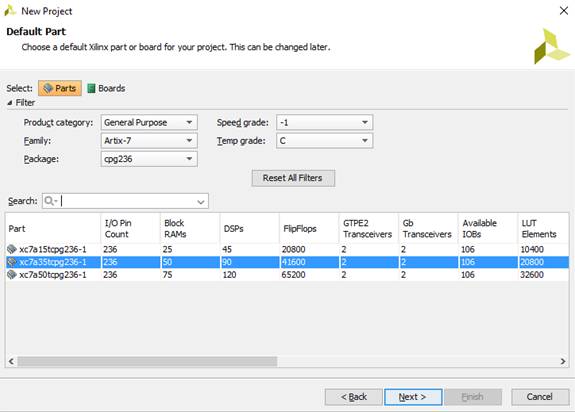The height and width of the screenshot is (412, 575).
Task: Click the scroll right arrow
Action: [x=563, y=361]
